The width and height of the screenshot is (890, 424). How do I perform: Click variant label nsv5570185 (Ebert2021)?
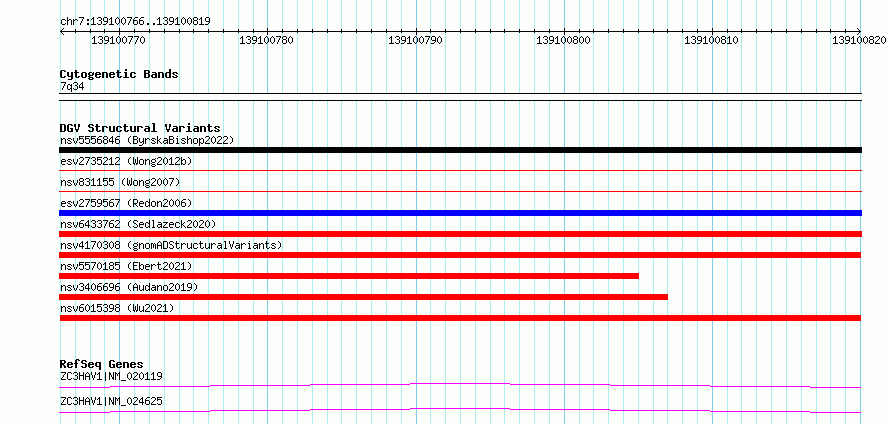pyautogui.click(x=126, y=266)
